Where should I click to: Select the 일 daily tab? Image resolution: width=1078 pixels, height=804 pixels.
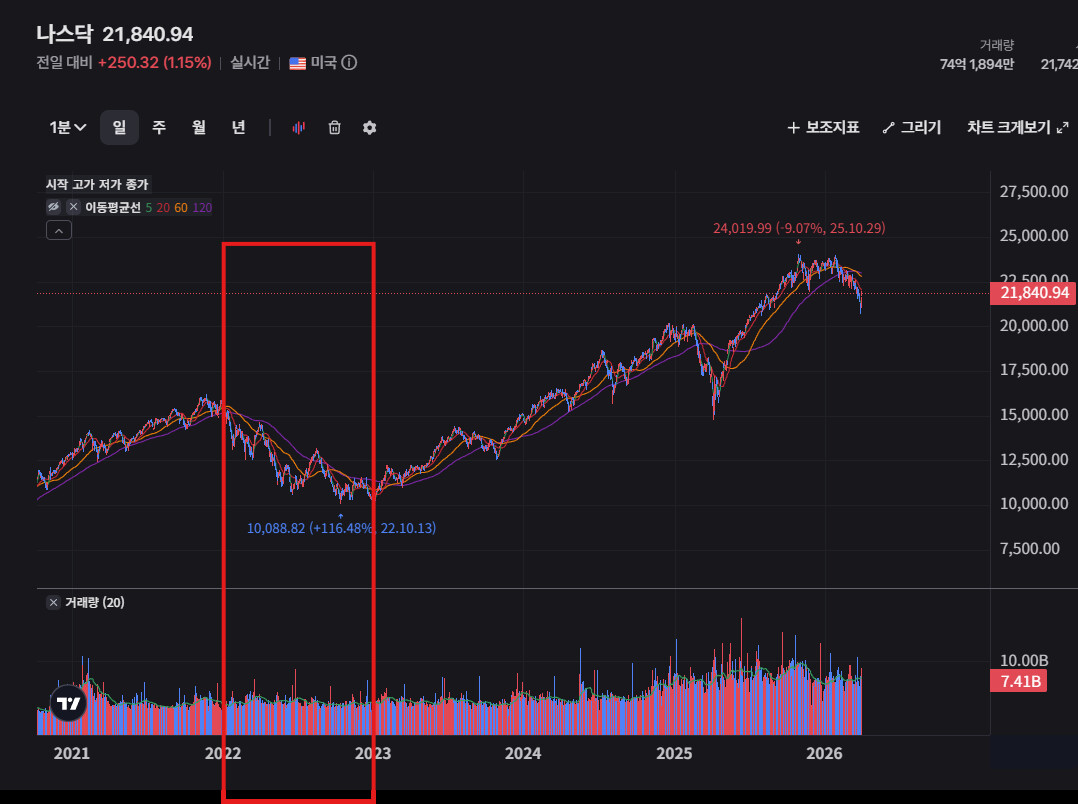pyautogui.click(x=120, y=128)
